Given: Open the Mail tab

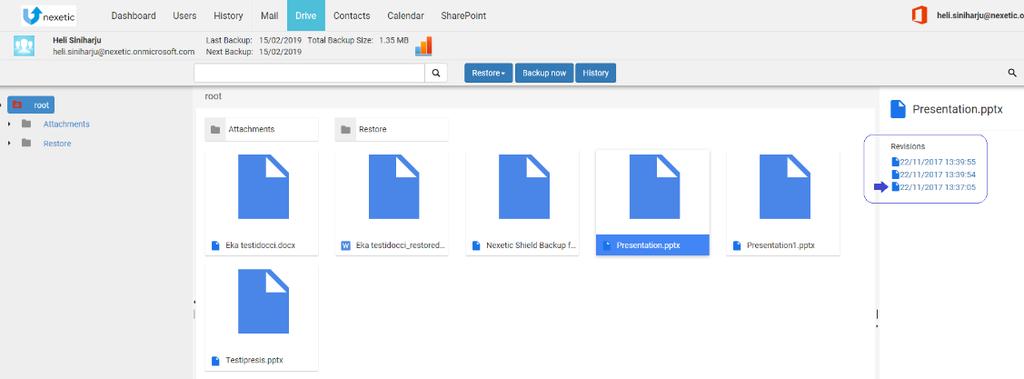Looking at the screenshot, I should 269,16.
